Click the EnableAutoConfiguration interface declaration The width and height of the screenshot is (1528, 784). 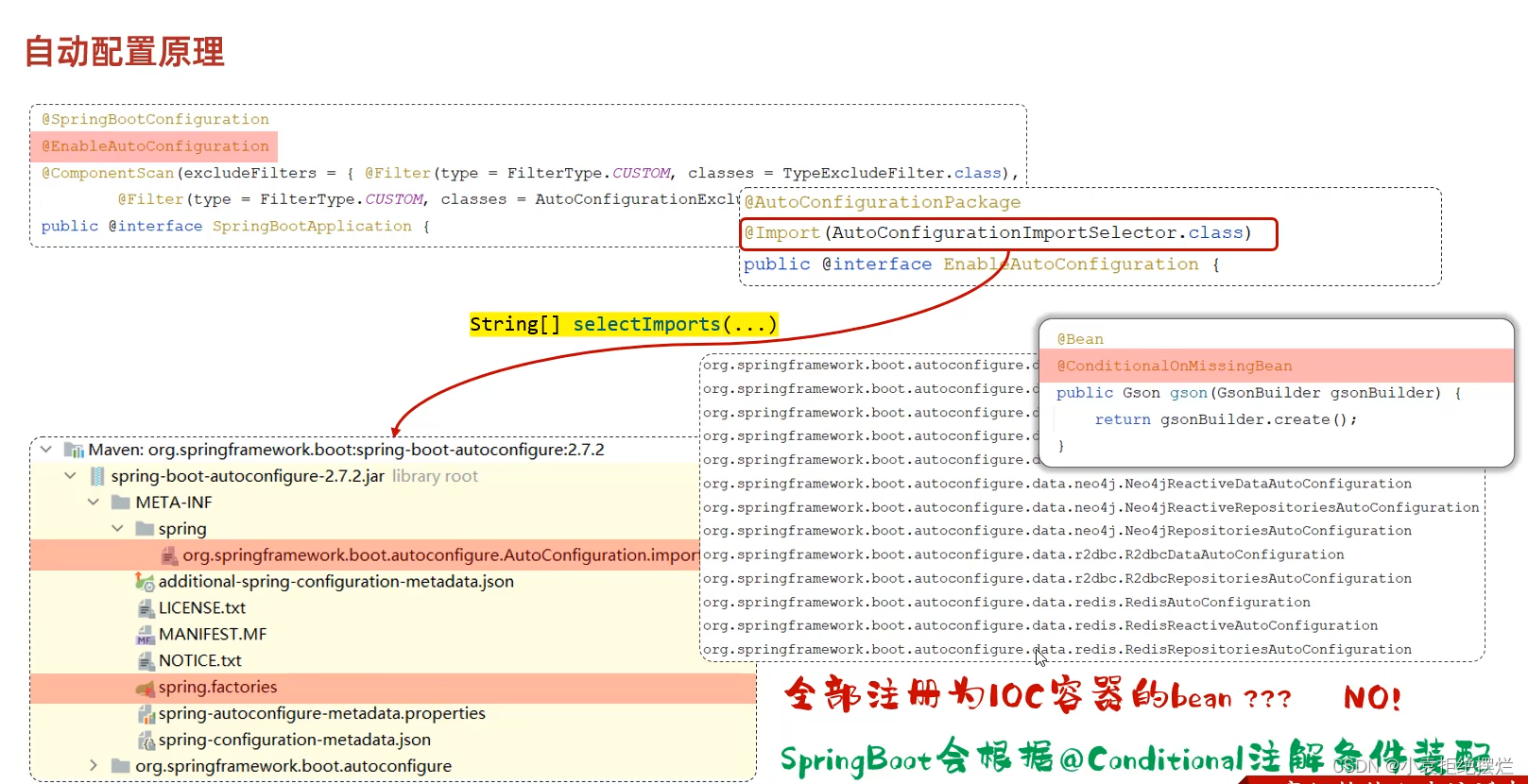click(982, 264)
